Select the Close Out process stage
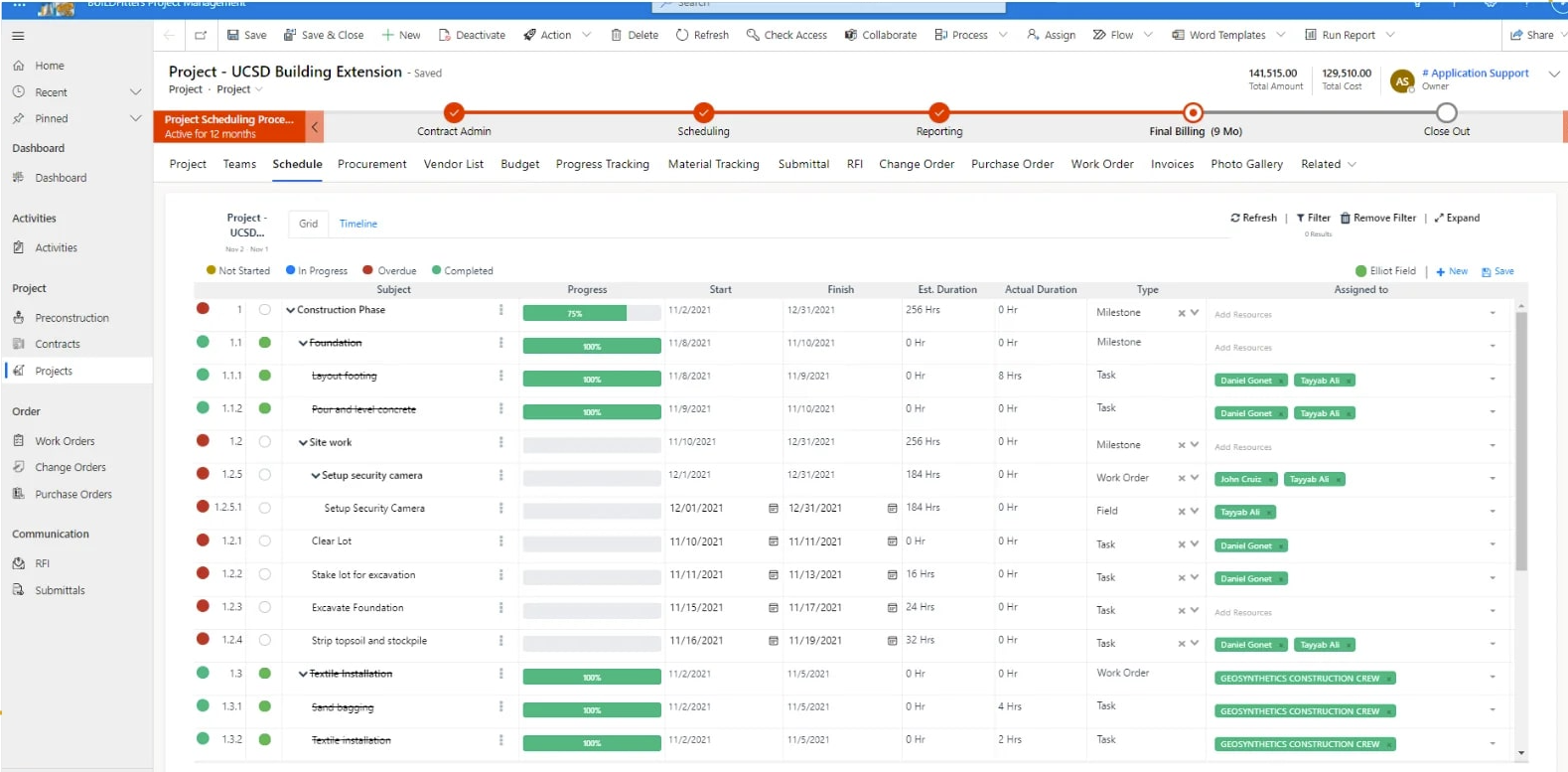Viewport: 1568px width, 772px height. (x=1447, y=112)
